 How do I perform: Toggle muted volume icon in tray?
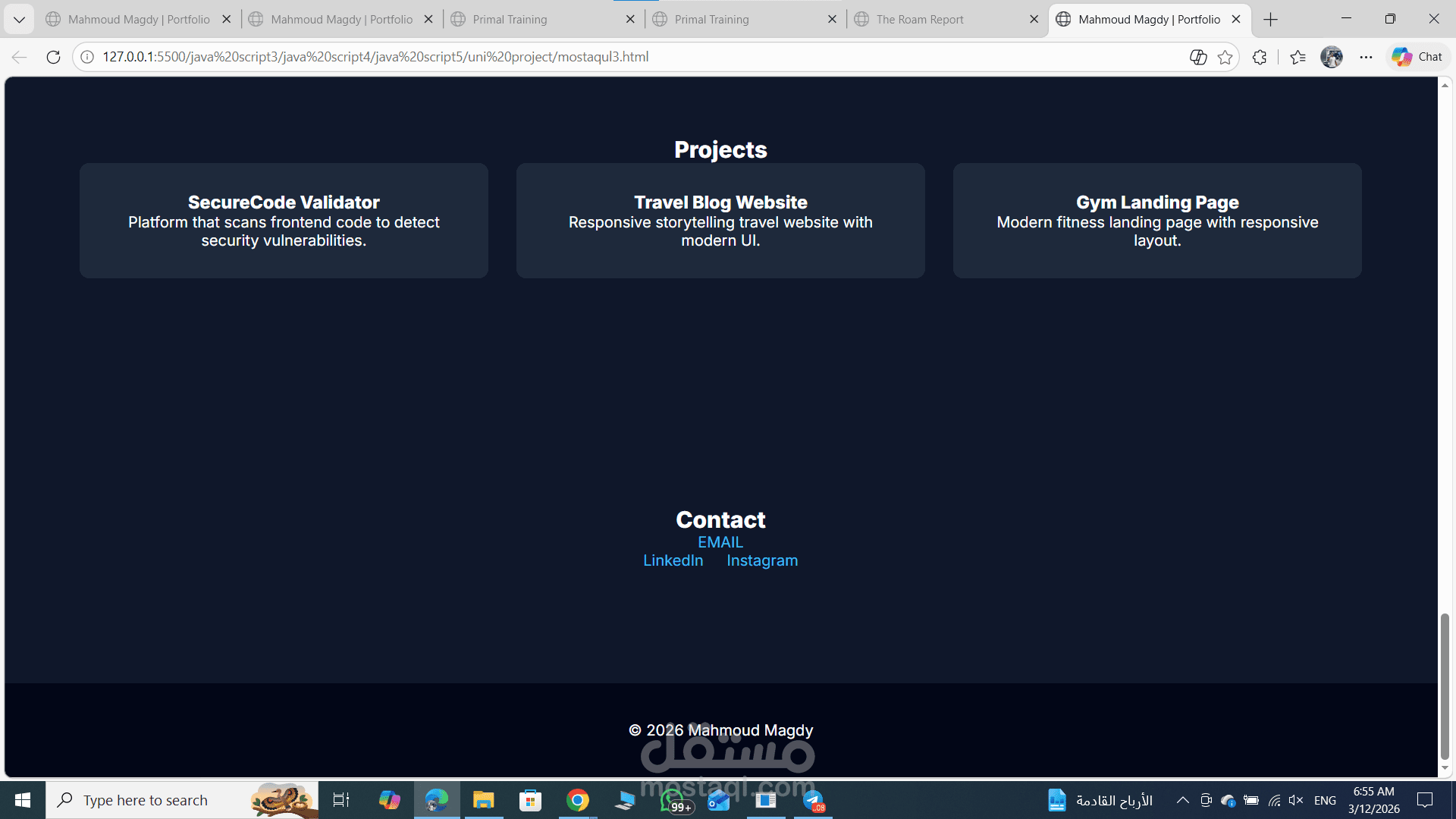pyautogui.click(x=1295, y=800)
